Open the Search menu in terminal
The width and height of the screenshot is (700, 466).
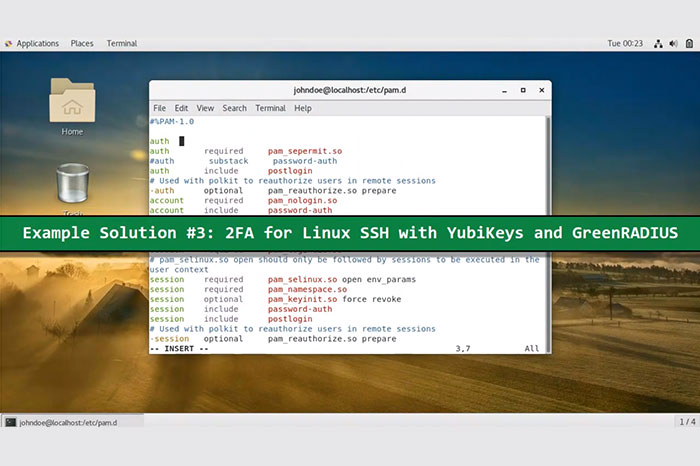(235, 108)
